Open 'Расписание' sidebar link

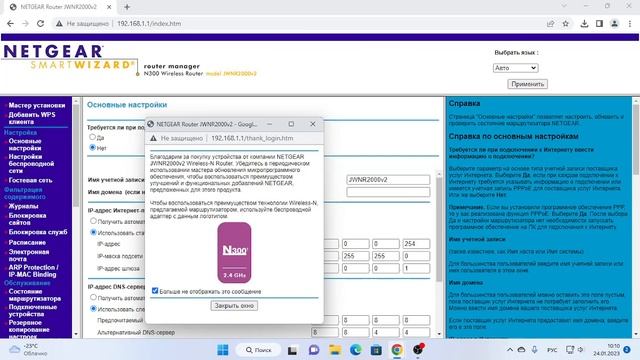pos(27,242)
